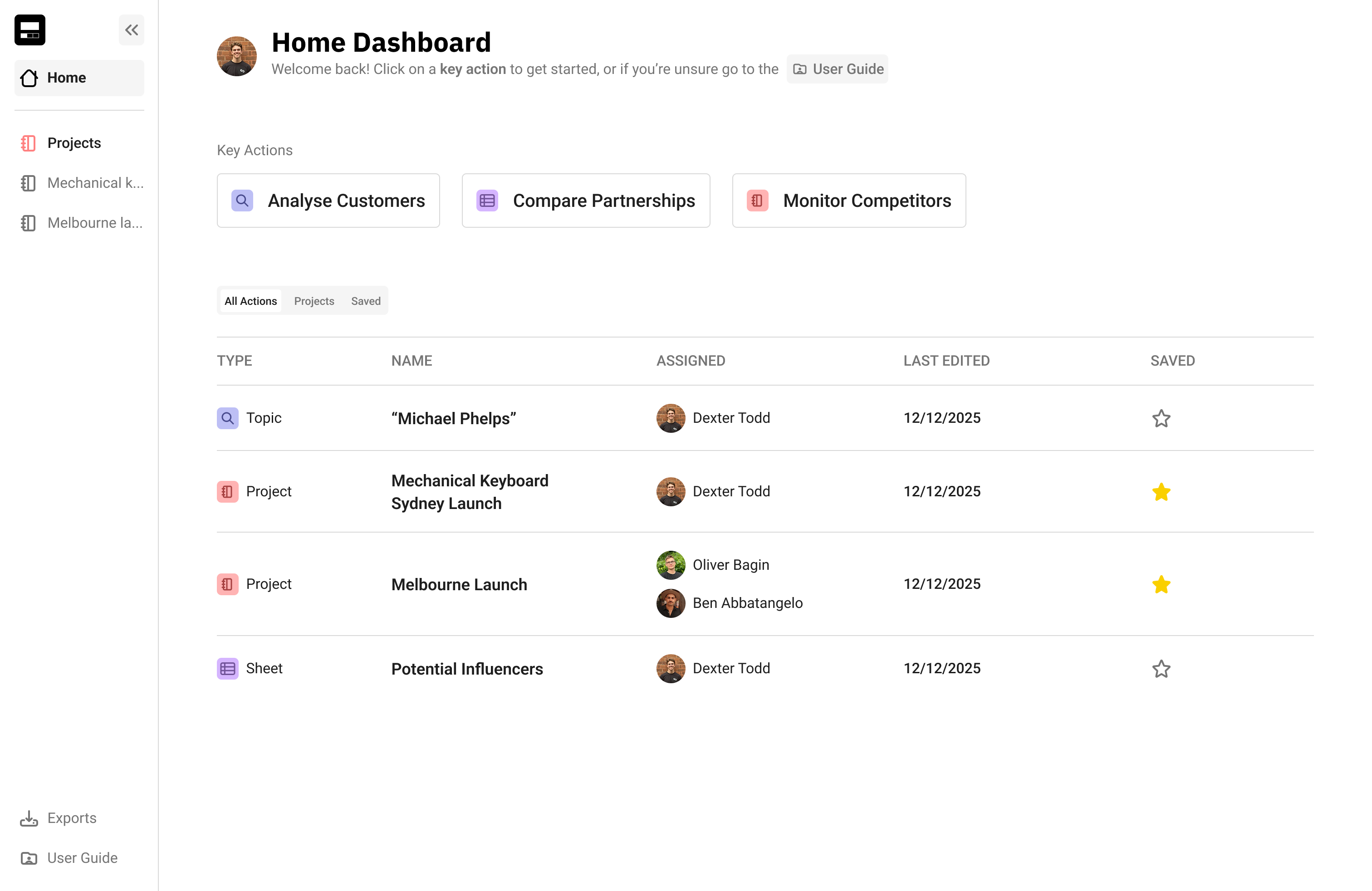Unsave Mechanical Keyboard Sydney Launch star

(1161, 492)
